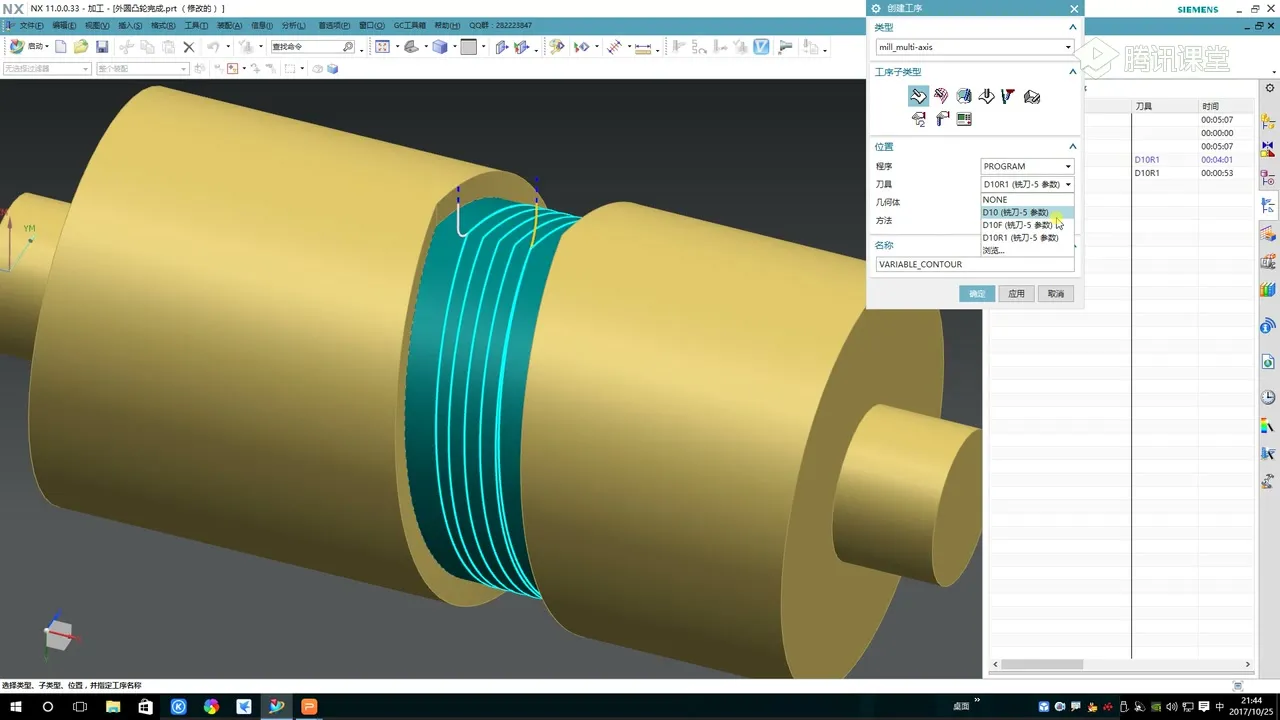The width and height of the screenshot is (1280, 720).
Task: Choose D10F (铣刀-5 参数) from tool list
Action: point(1017,225)
